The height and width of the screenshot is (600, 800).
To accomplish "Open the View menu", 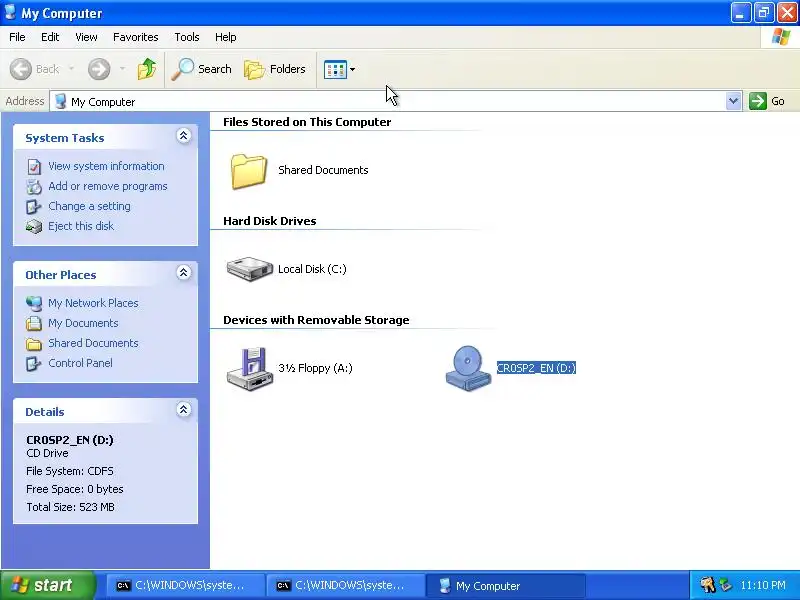I will [86, 37].
